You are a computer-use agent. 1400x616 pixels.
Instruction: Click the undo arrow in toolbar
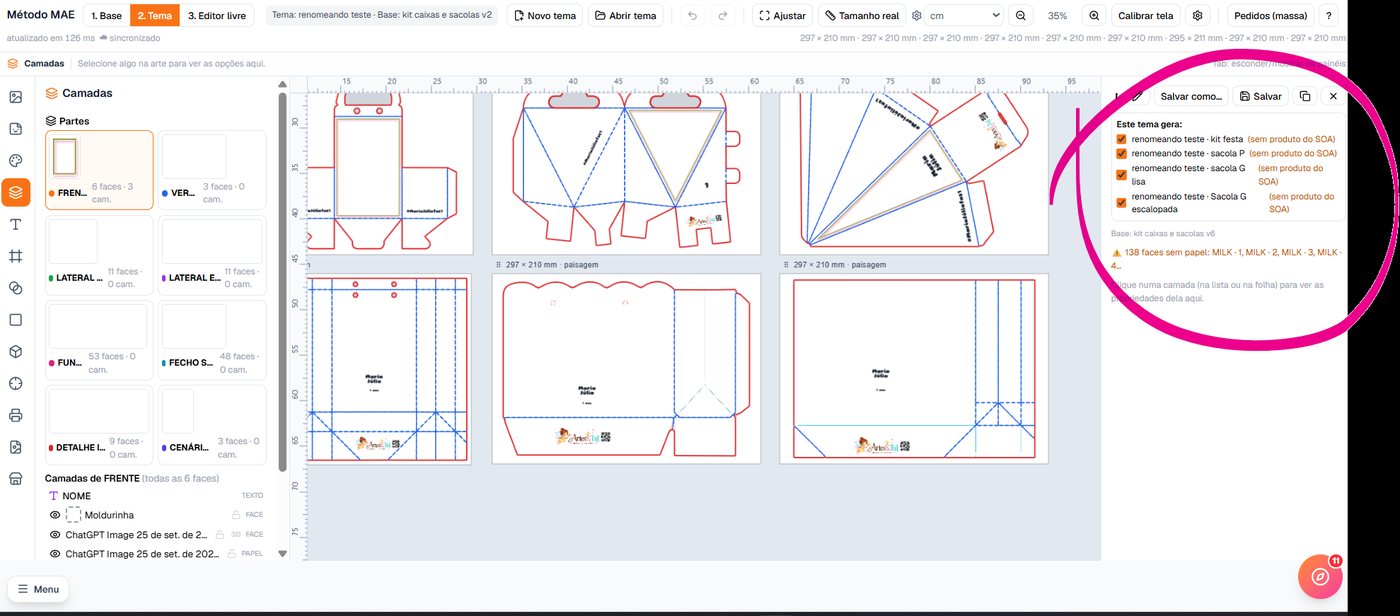(x=693, y=16)
